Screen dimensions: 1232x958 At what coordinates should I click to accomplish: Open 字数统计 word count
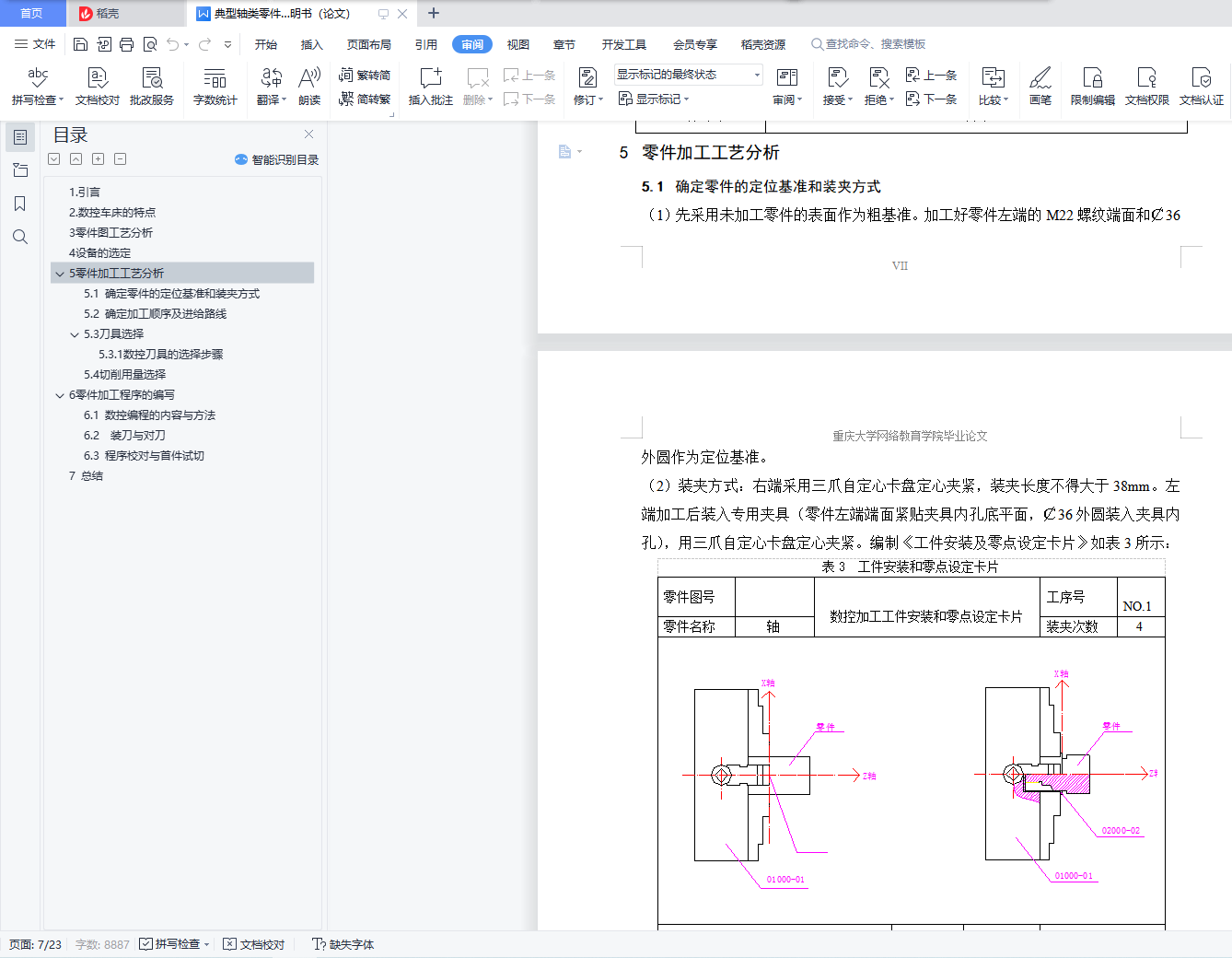click(x=215, y=87)
